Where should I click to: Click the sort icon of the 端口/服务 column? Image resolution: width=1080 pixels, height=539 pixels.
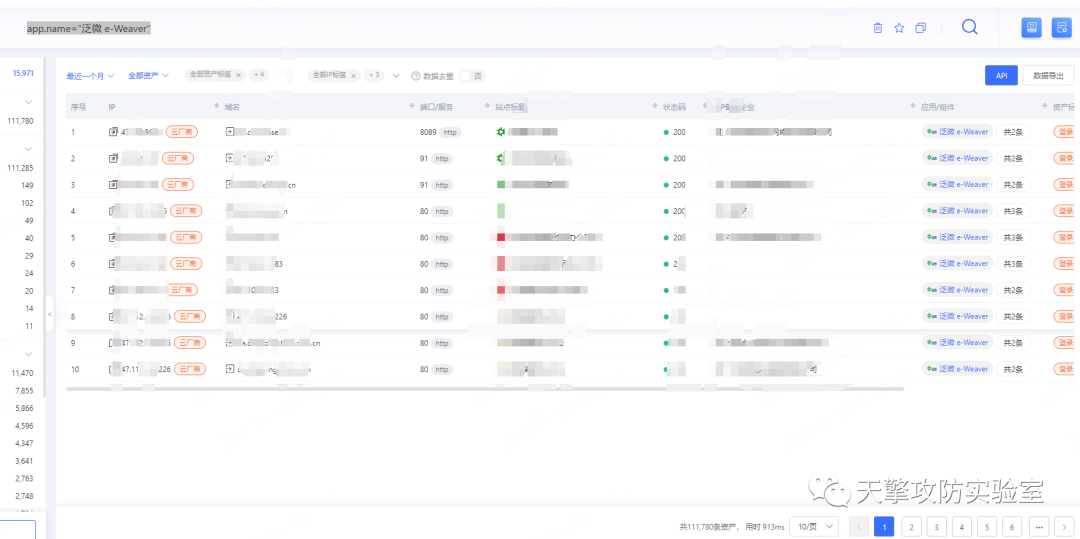pyautogui.click(x=488, y=107)
